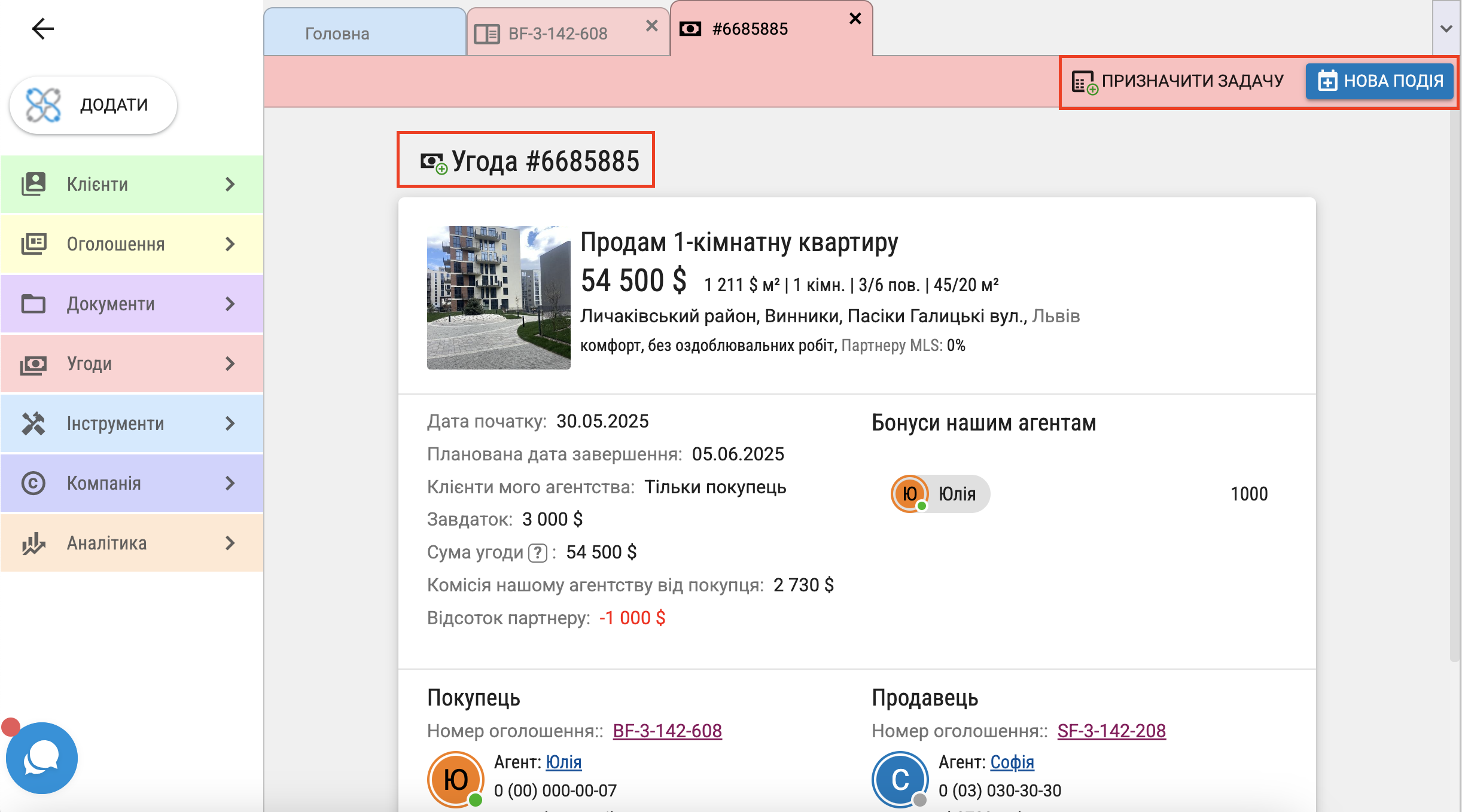Screen dimensions: 1462x812
Task: Click the phone number 0 (00) 000-00-07
Action: 555,790
